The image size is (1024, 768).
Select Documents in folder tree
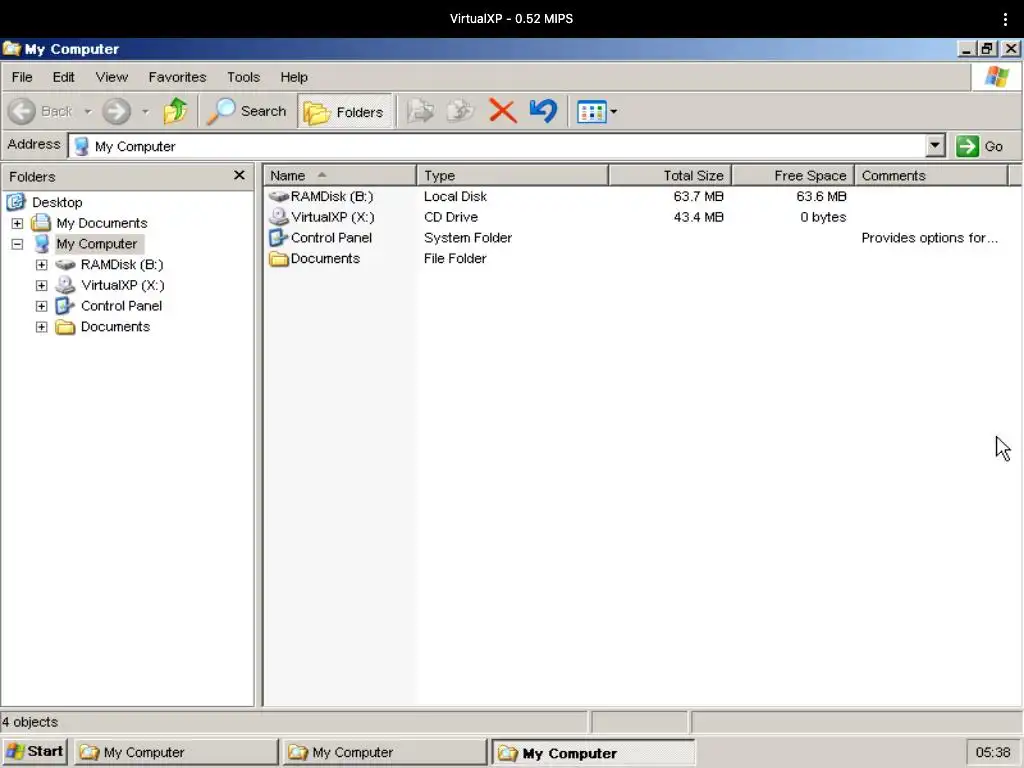point(115,327)
